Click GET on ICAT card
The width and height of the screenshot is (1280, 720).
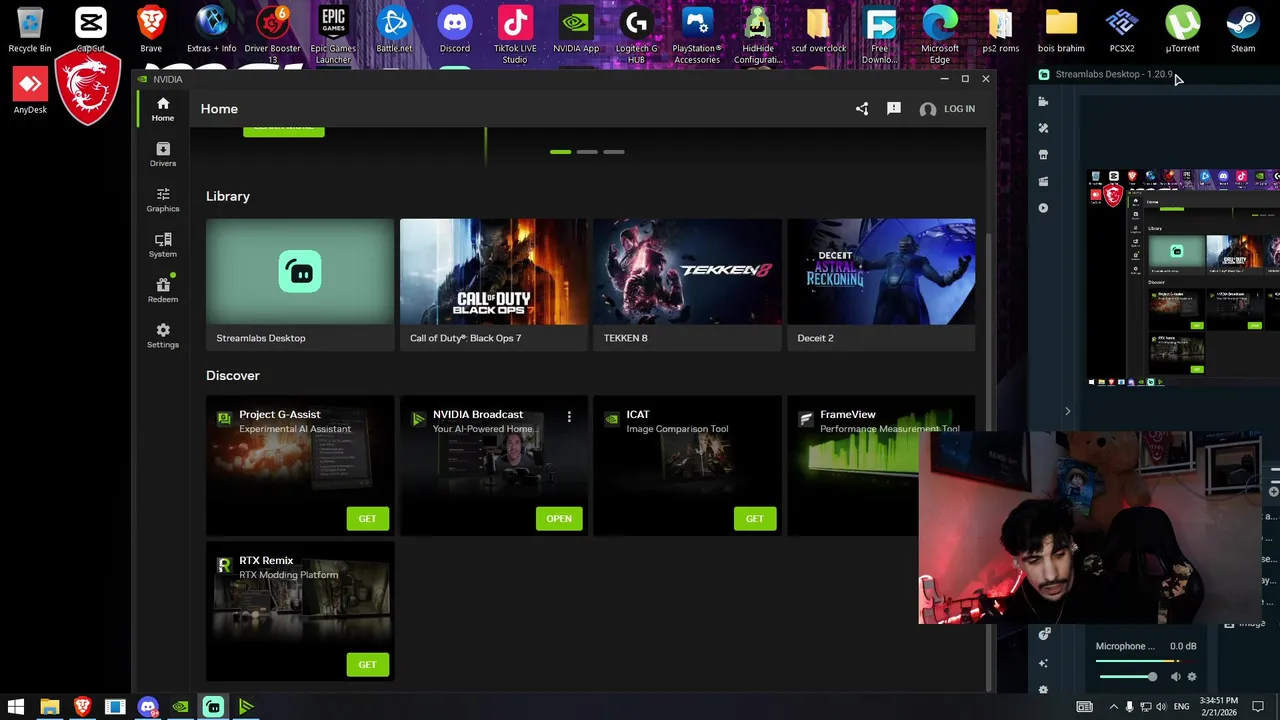[x=754, y=518]
